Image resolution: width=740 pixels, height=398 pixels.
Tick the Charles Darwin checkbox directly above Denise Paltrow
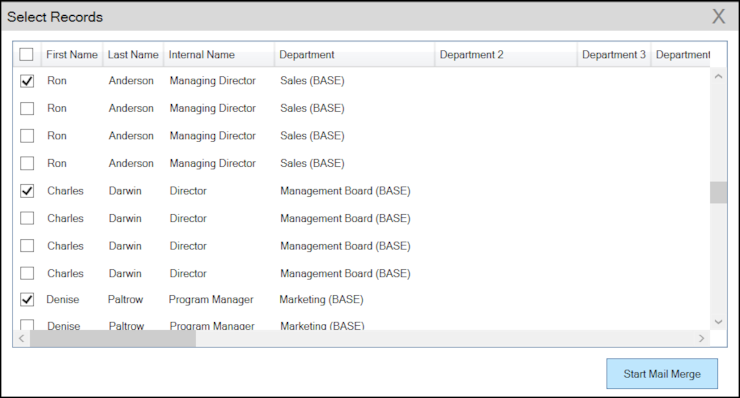tap(27, 273)
